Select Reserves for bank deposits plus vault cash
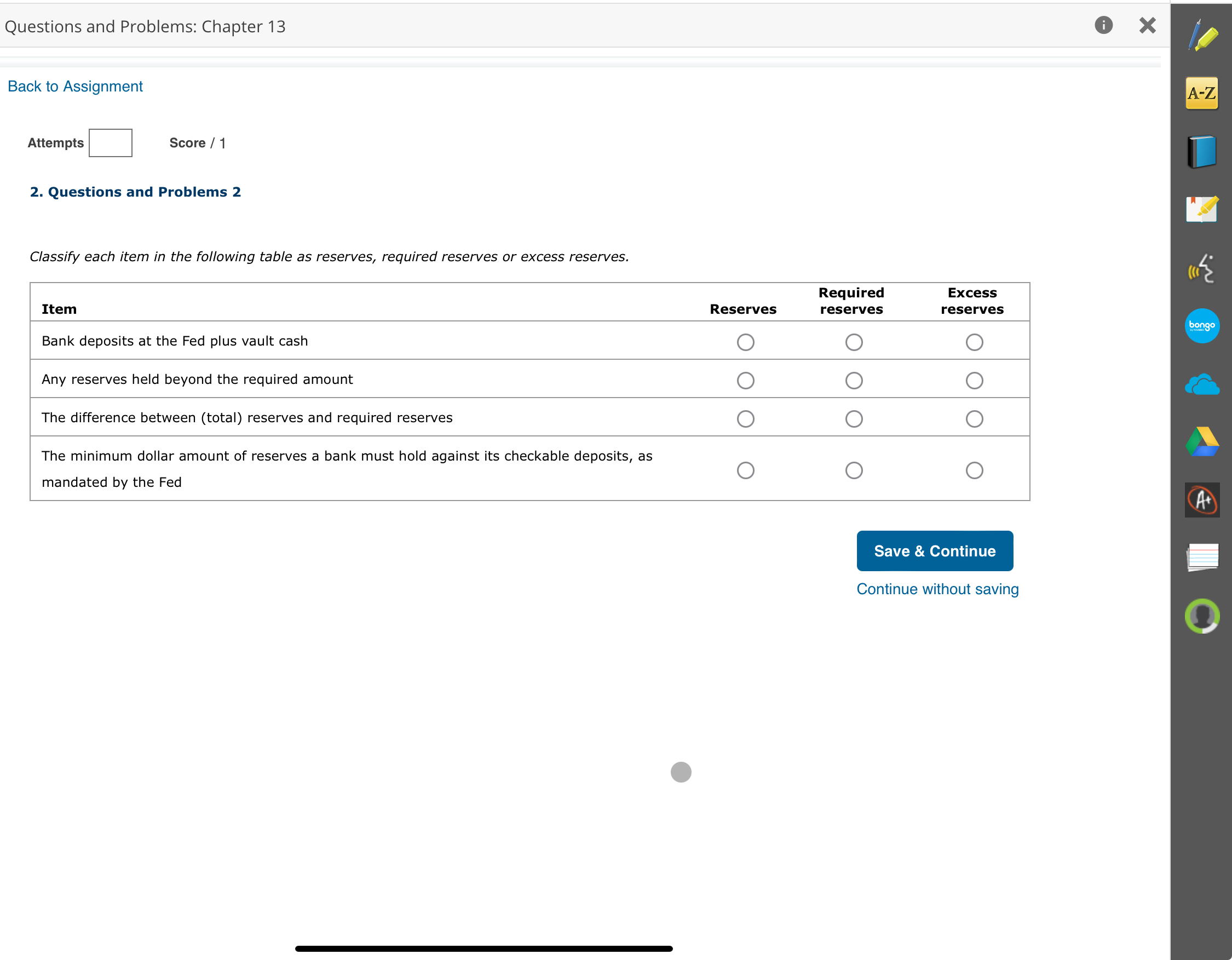 tap(746, 342)
